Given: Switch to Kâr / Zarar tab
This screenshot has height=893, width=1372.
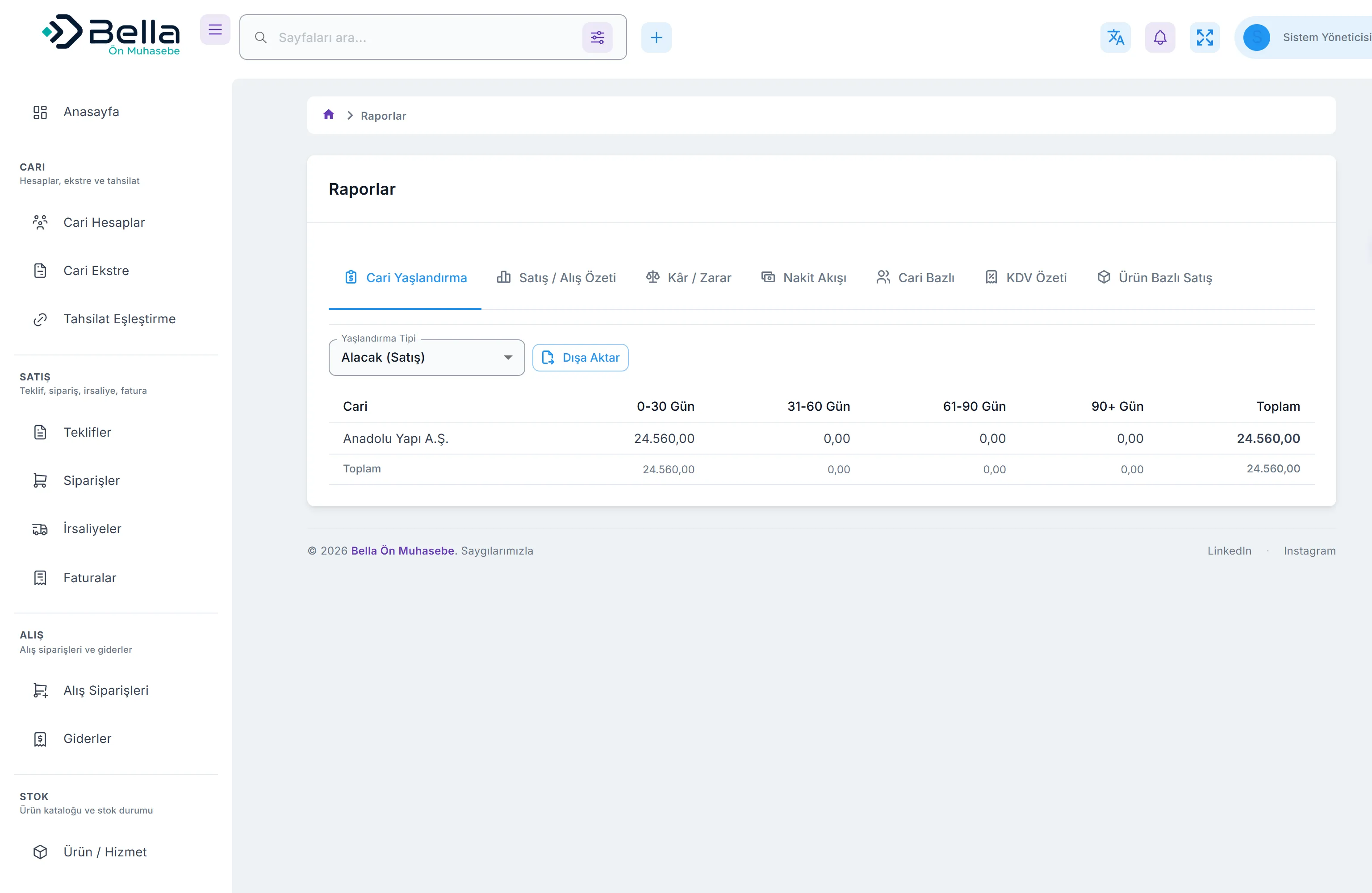Looking at the screenshot, I should [688, 278].
